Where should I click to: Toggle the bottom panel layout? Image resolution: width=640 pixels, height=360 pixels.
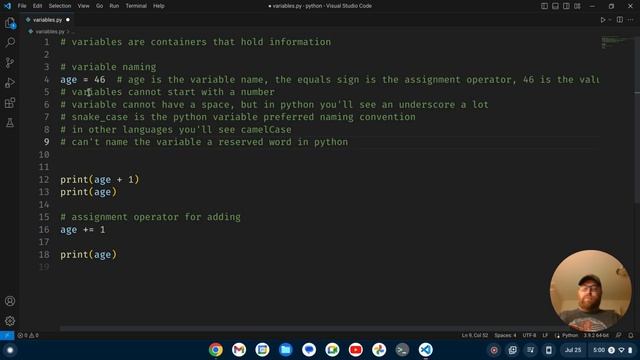point(555,6)
